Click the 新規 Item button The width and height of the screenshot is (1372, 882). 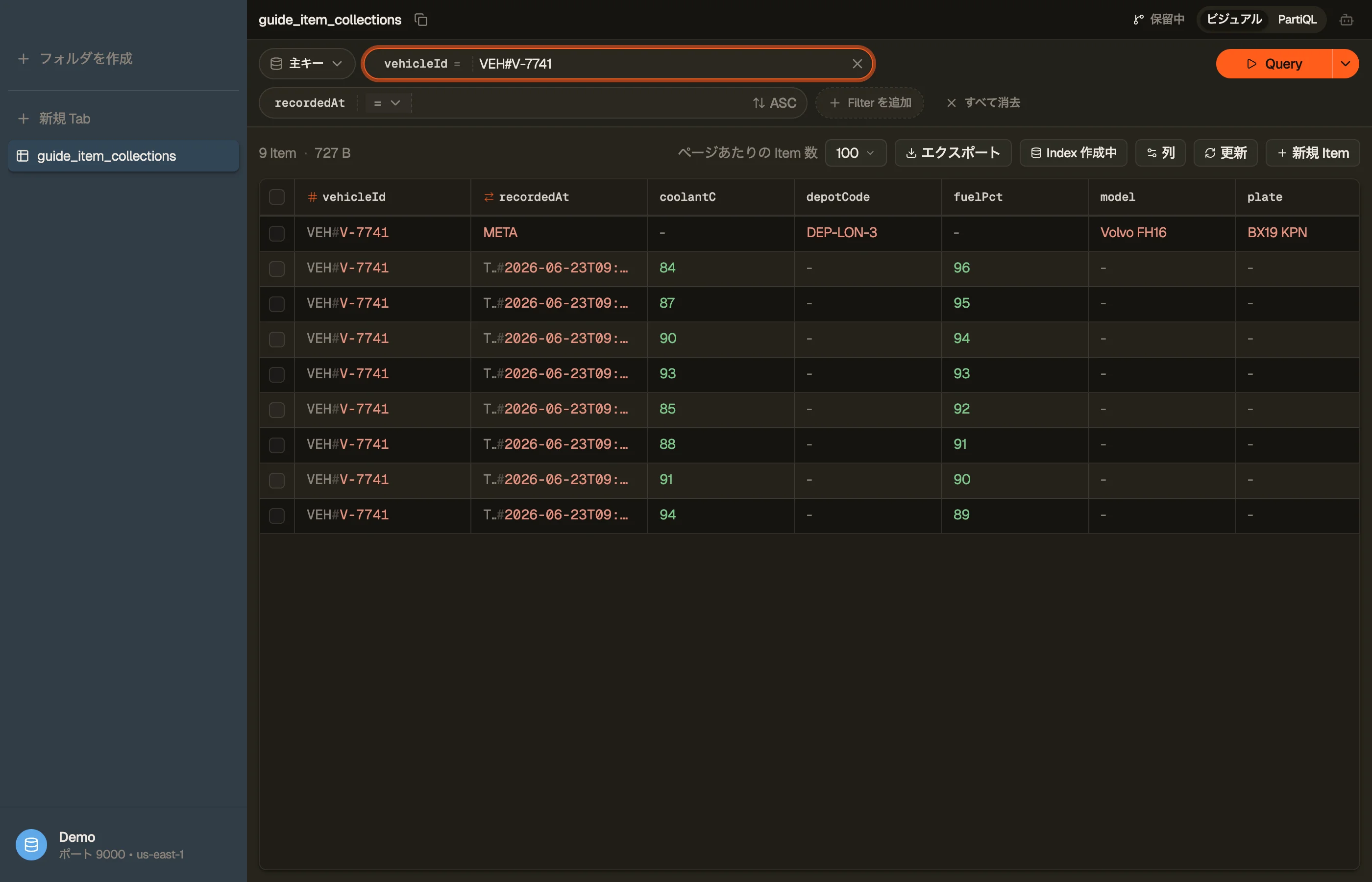click(1312, 153)
